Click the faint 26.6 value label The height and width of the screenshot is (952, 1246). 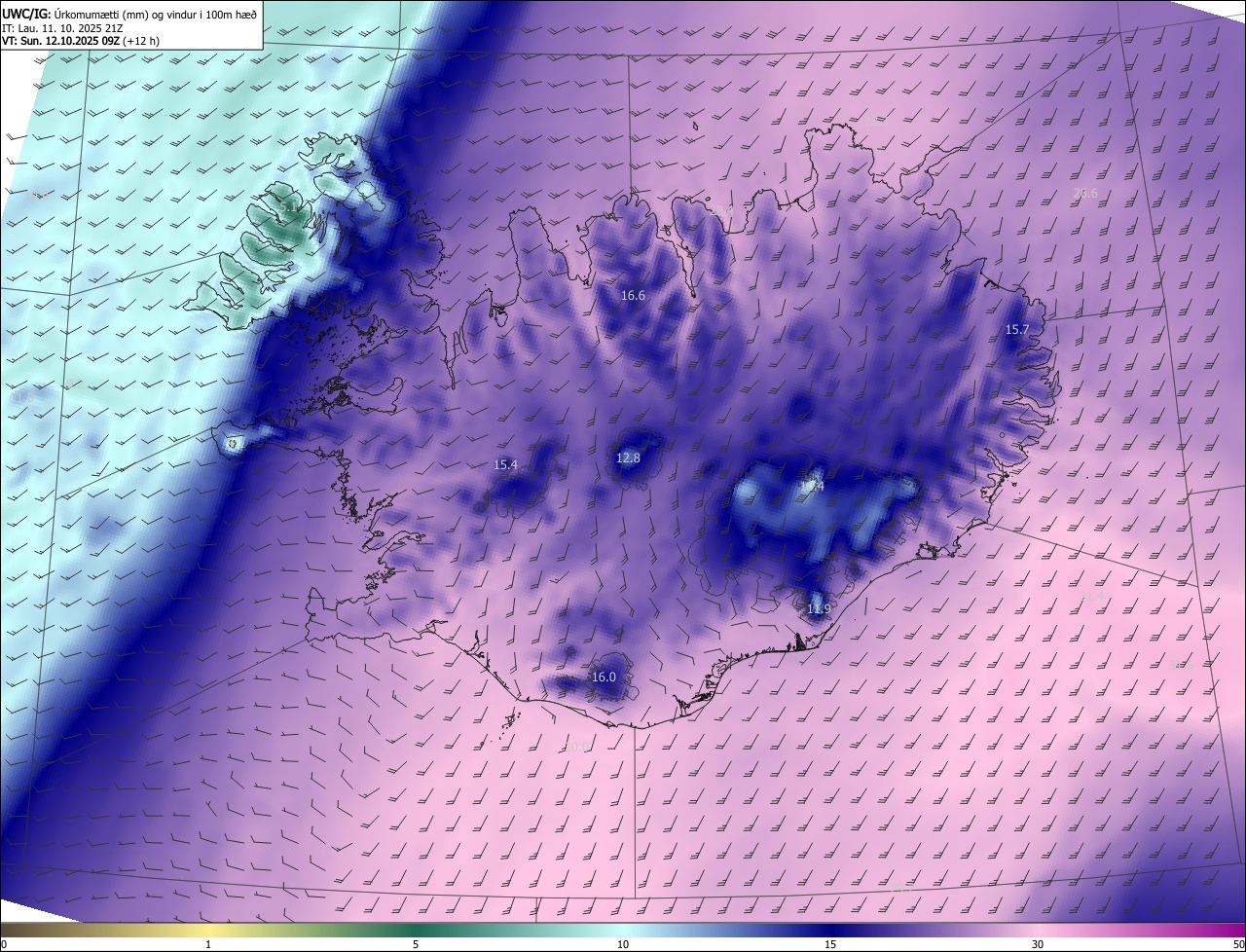1085,193
